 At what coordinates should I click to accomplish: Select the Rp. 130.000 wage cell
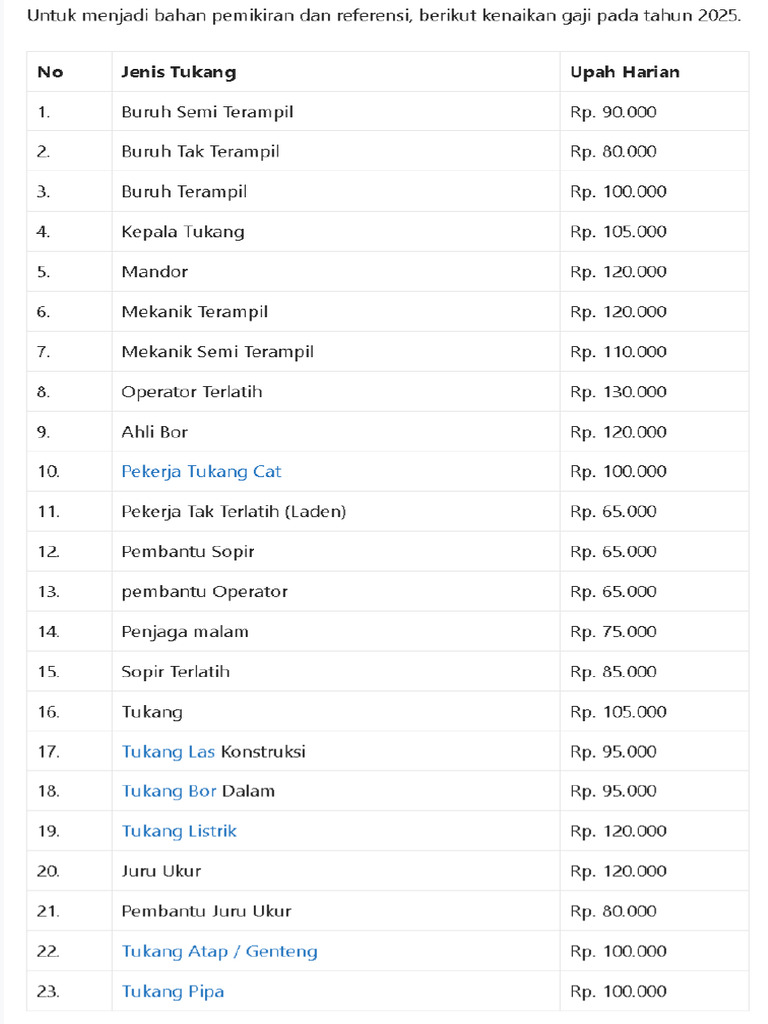[x=618, y=392]
